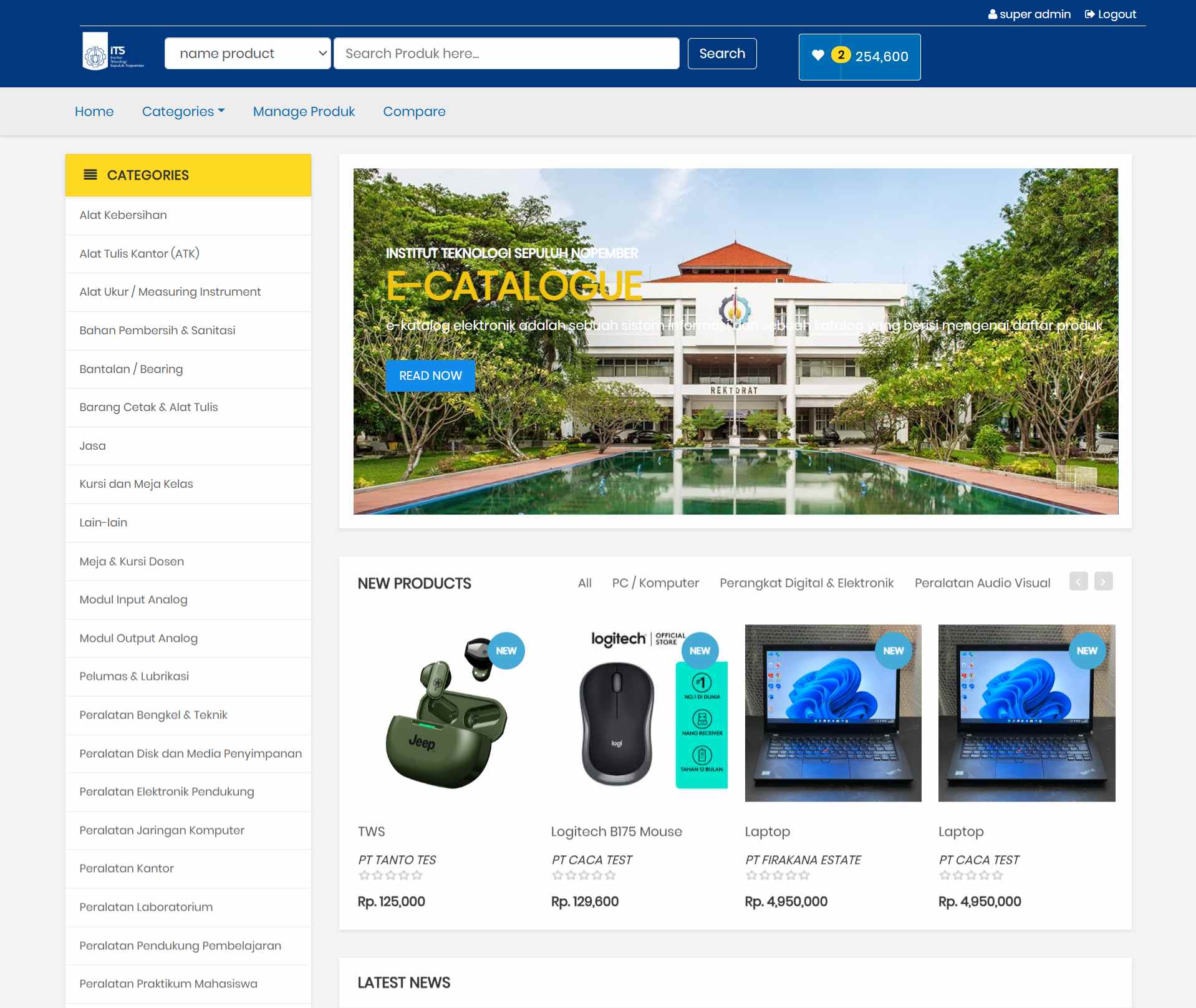Screen dimensions: 1196x1008
Task: Open Alat Ukur / Measuring Instrument category
Action: [x=188, y=292]
